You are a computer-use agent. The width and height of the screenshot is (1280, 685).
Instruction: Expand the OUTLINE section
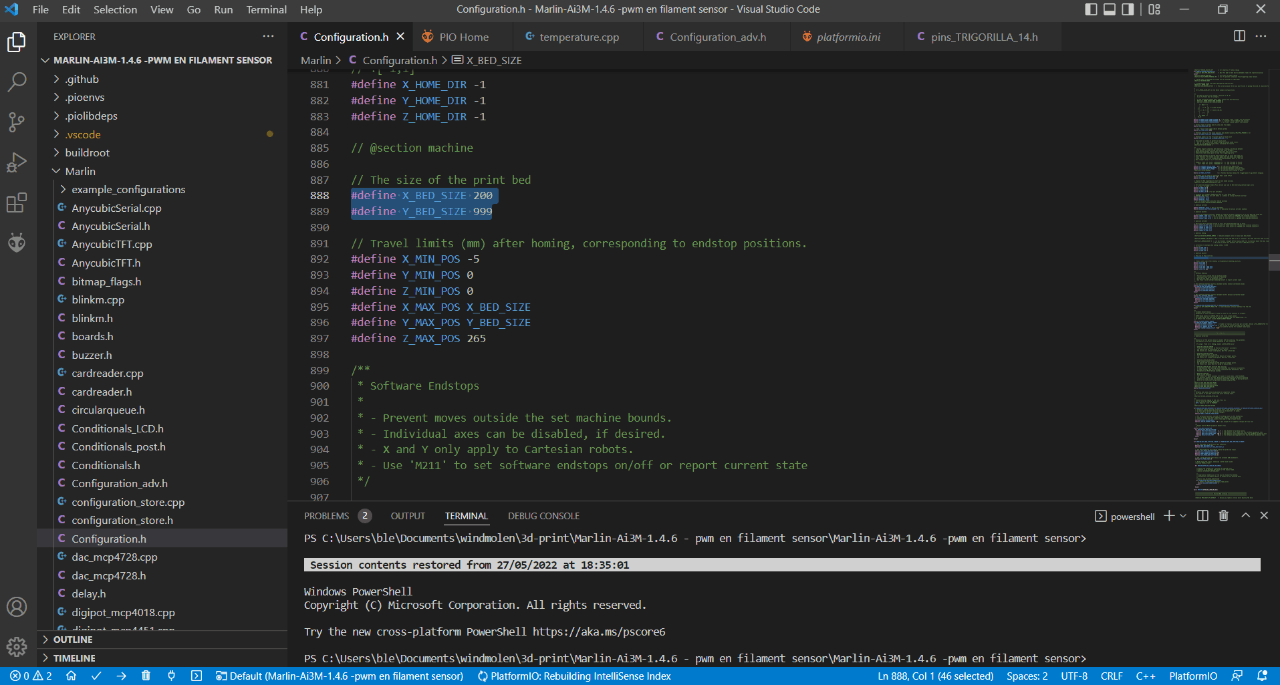tap(73, 640)
